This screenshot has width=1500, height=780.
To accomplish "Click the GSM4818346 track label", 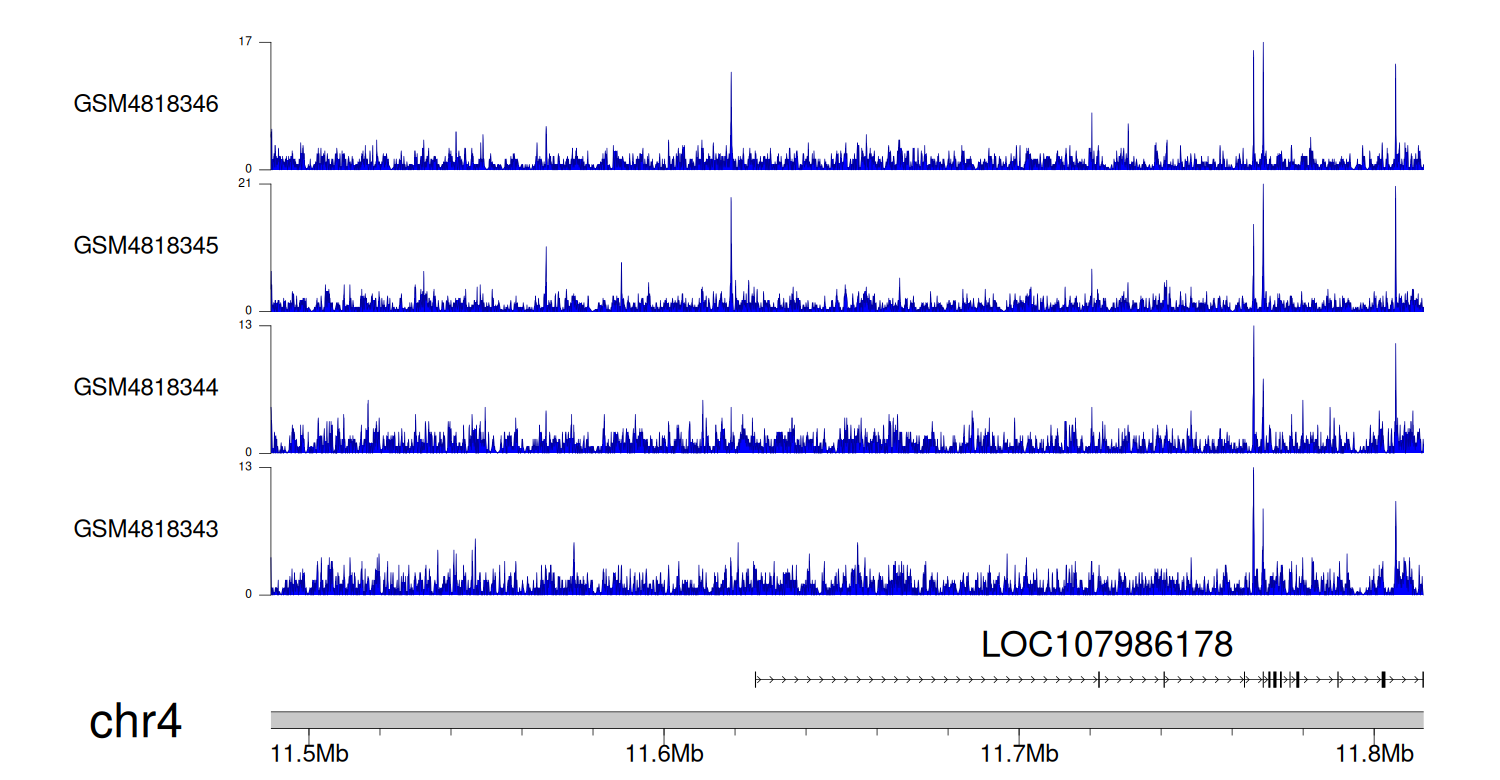I will [146, 104].
